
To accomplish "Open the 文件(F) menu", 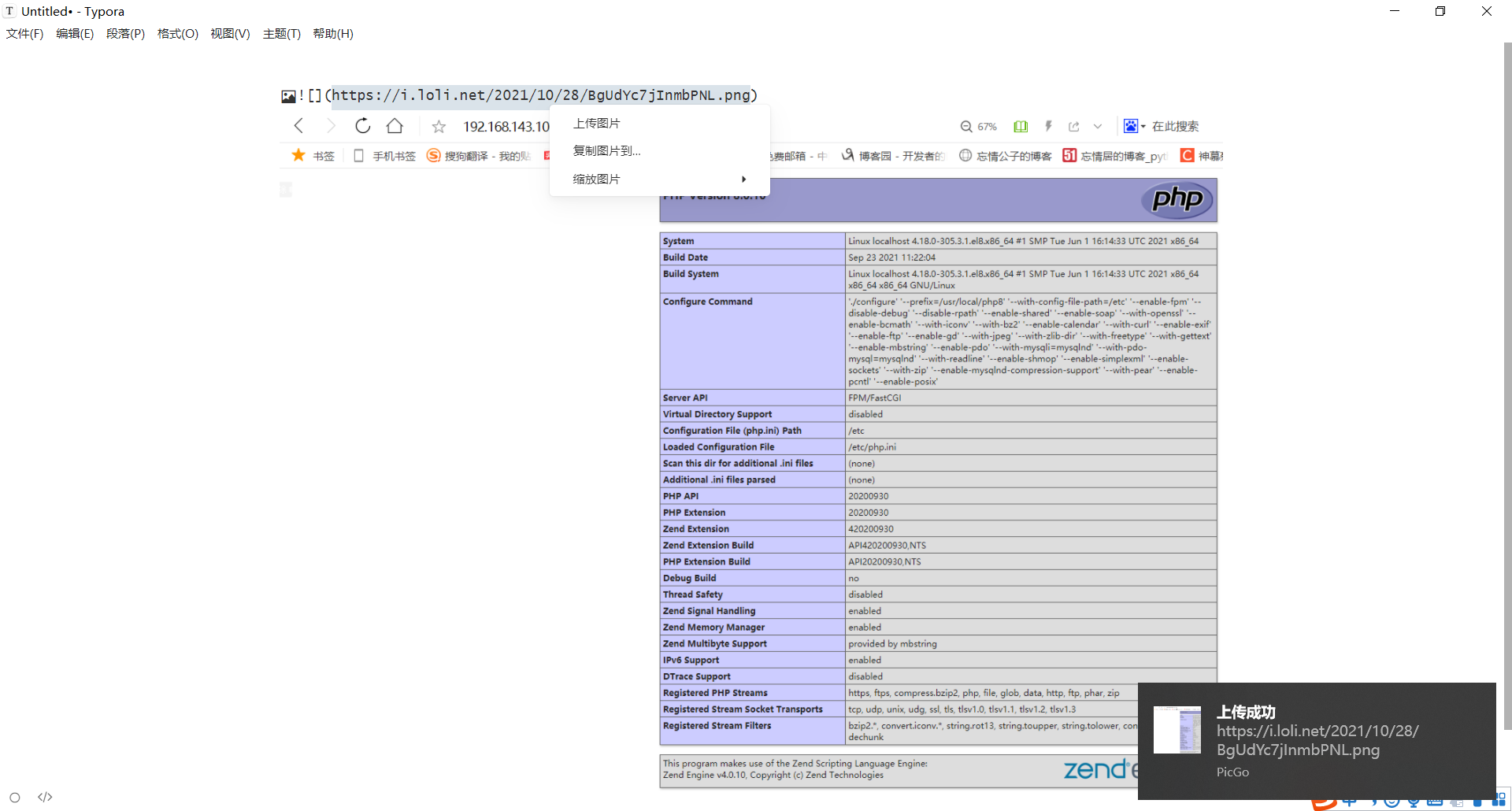I will click(24, 34).
